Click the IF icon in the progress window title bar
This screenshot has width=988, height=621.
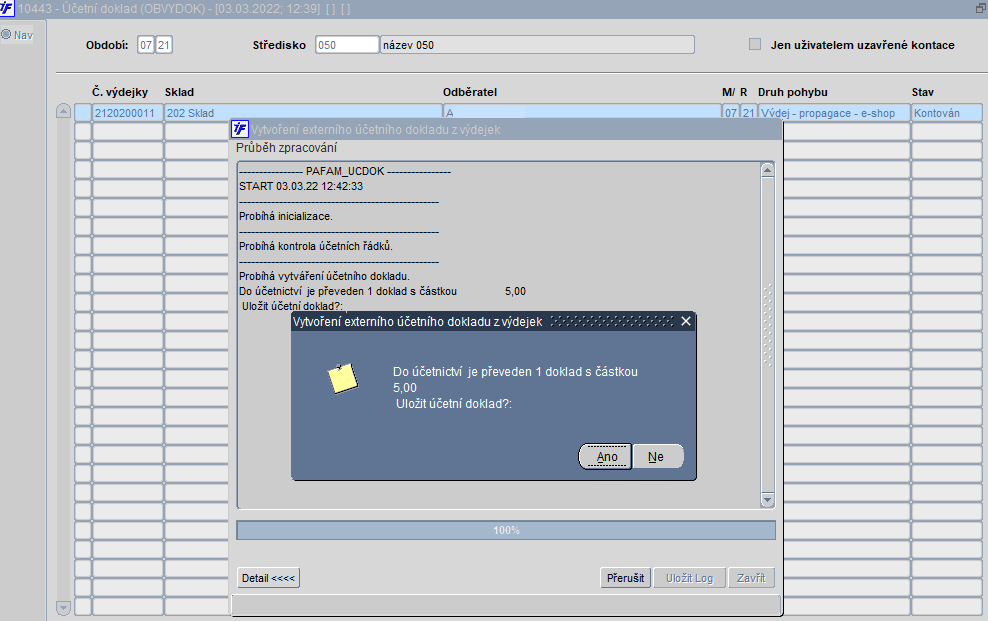(239, 129)
